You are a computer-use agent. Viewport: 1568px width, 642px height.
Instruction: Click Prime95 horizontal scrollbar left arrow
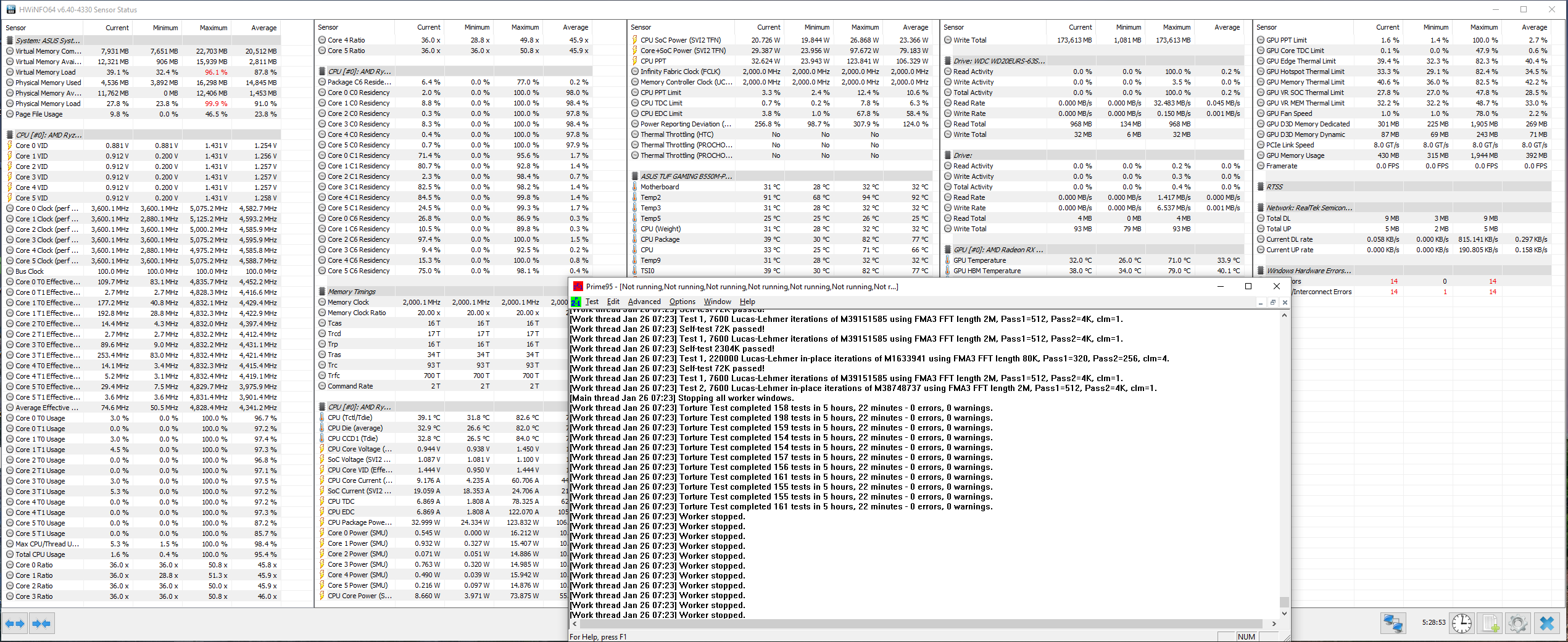coord(575,624)
